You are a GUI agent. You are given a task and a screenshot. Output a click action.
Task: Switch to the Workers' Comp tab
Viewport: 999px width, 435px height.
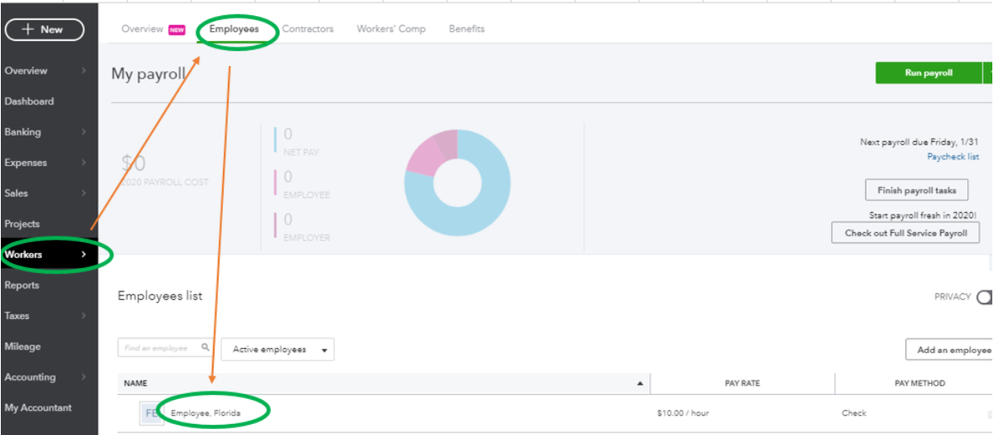(391, 29)
